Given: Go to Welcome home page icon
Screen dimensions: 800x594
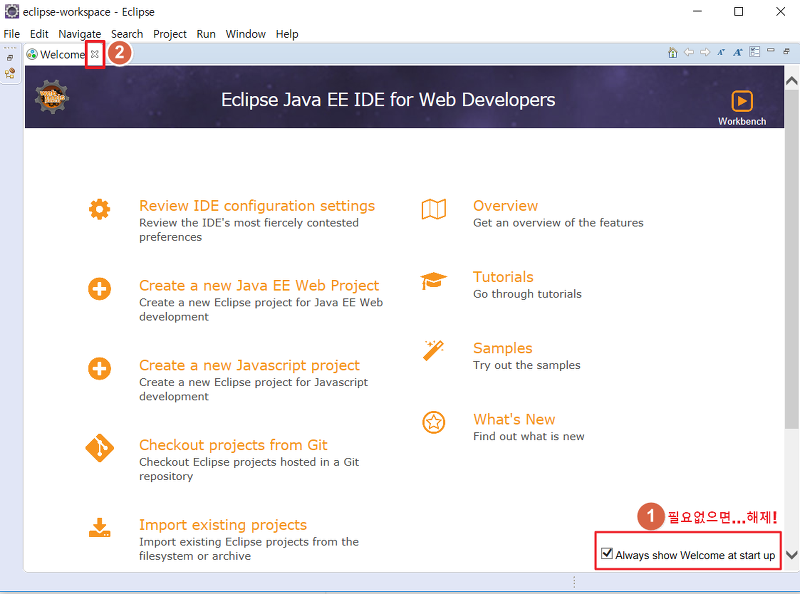Looking at the screenshot, I should coord(673,53).
